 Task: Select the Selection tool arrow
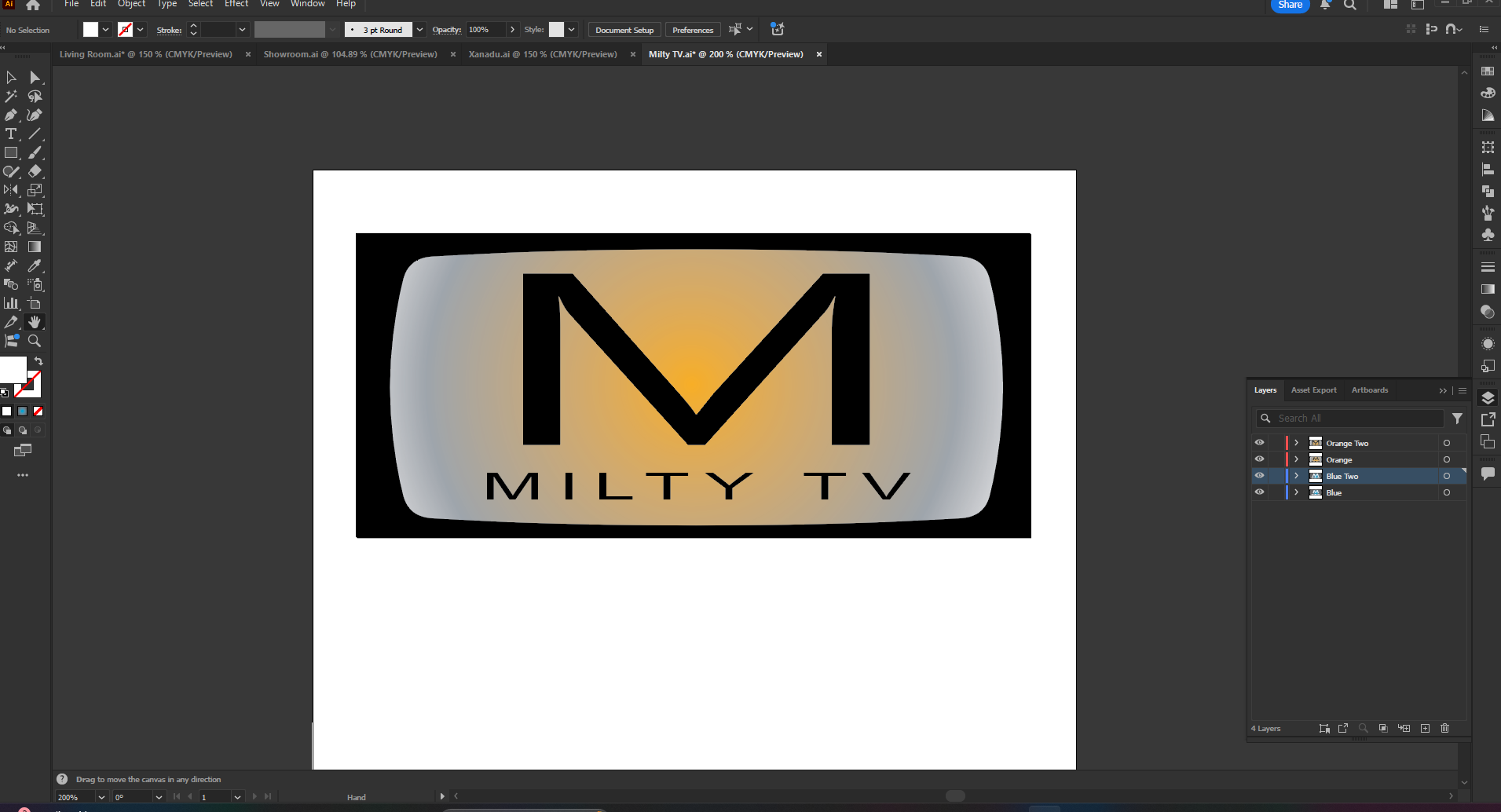(11, 77)
